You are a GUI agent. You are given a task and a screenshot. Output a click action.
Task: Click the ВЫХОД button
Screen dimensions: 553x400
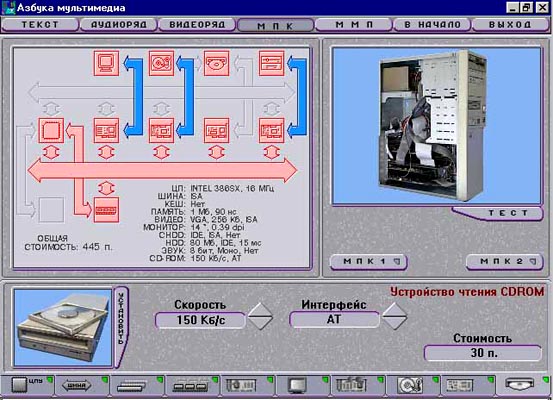coord(510,25)
